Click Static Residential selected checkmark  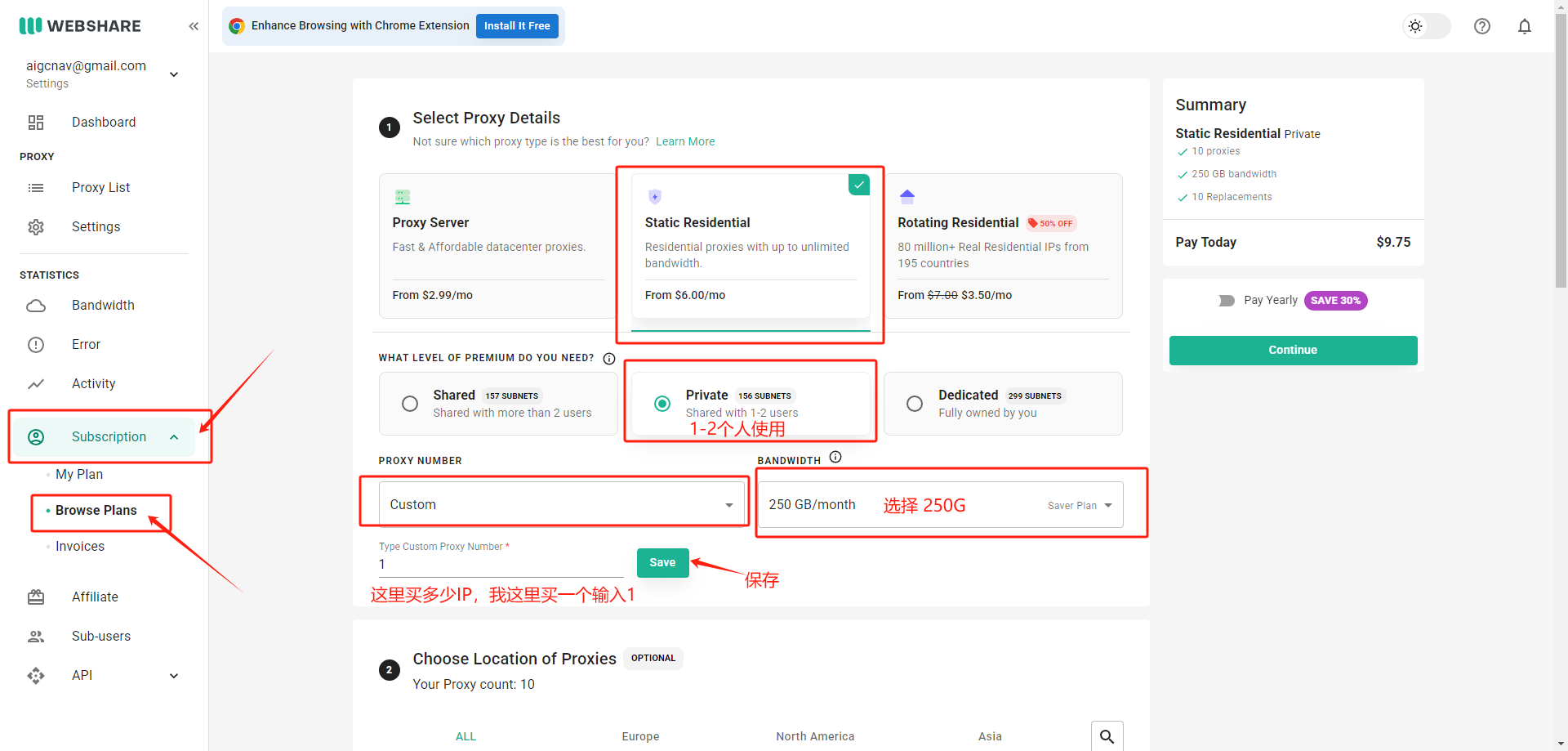(859, 185)
